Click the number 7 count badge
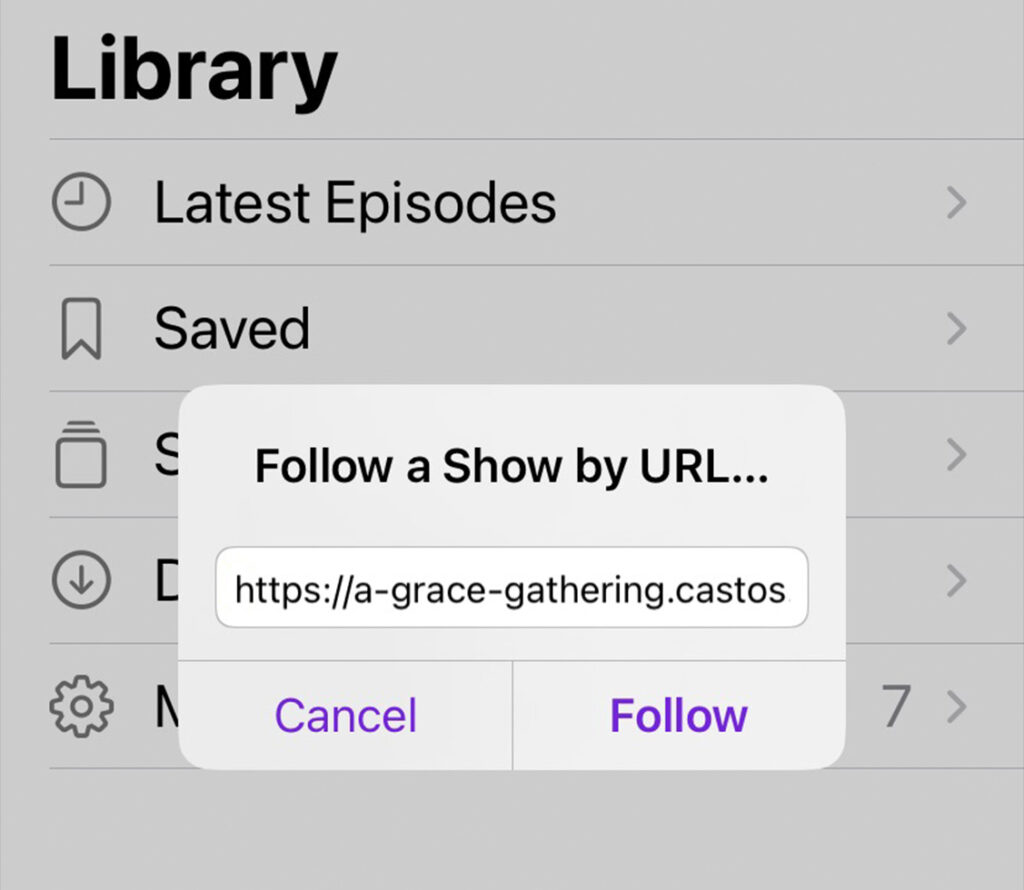 point(896,707)
